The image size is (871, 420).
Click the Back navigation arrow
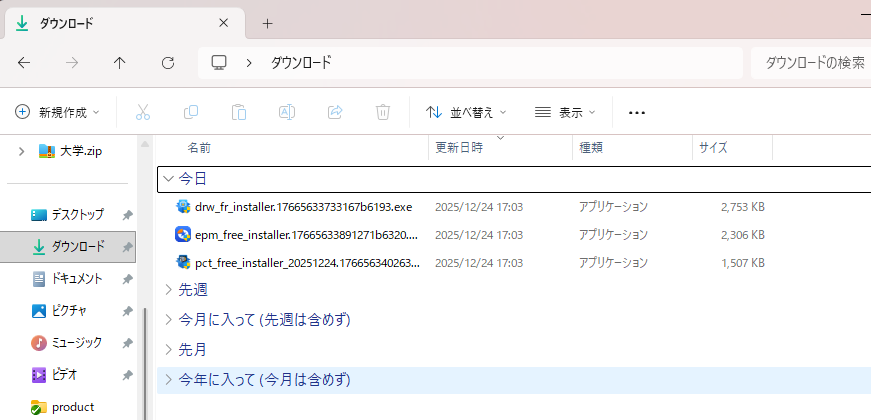24,63
